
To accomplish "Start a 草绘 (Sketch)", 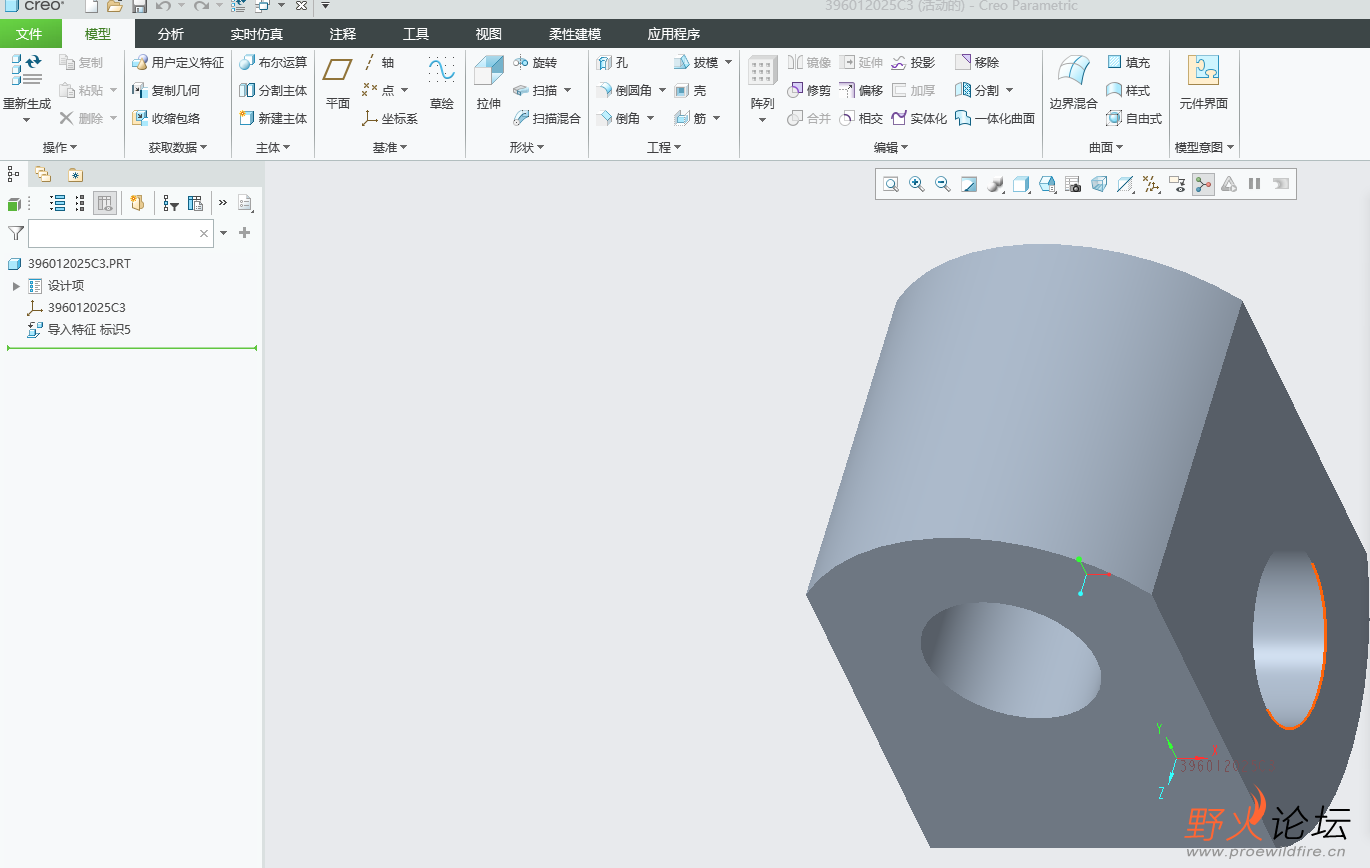I will [x=441, y=84].
